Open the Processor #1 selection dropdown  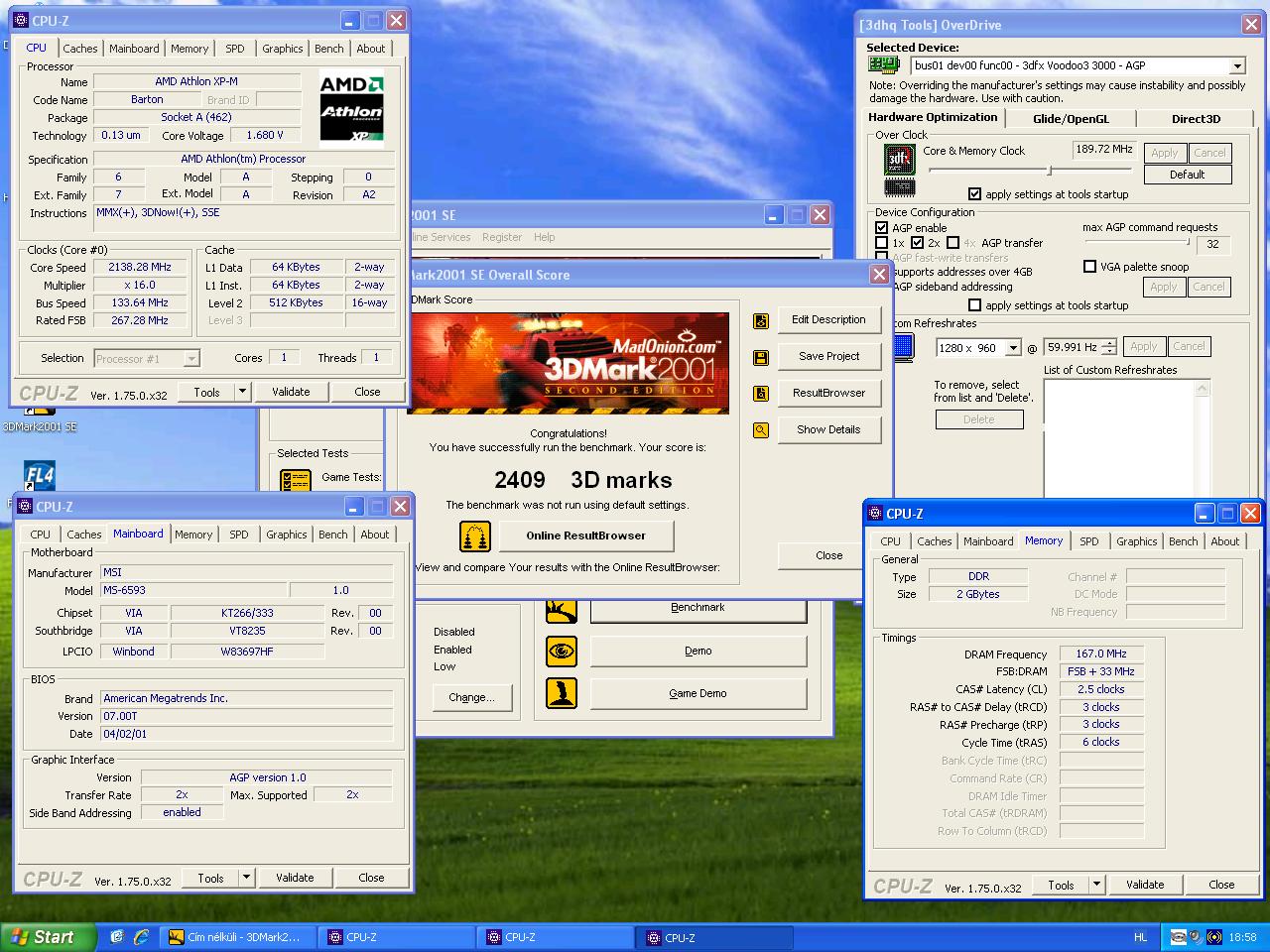191,359
